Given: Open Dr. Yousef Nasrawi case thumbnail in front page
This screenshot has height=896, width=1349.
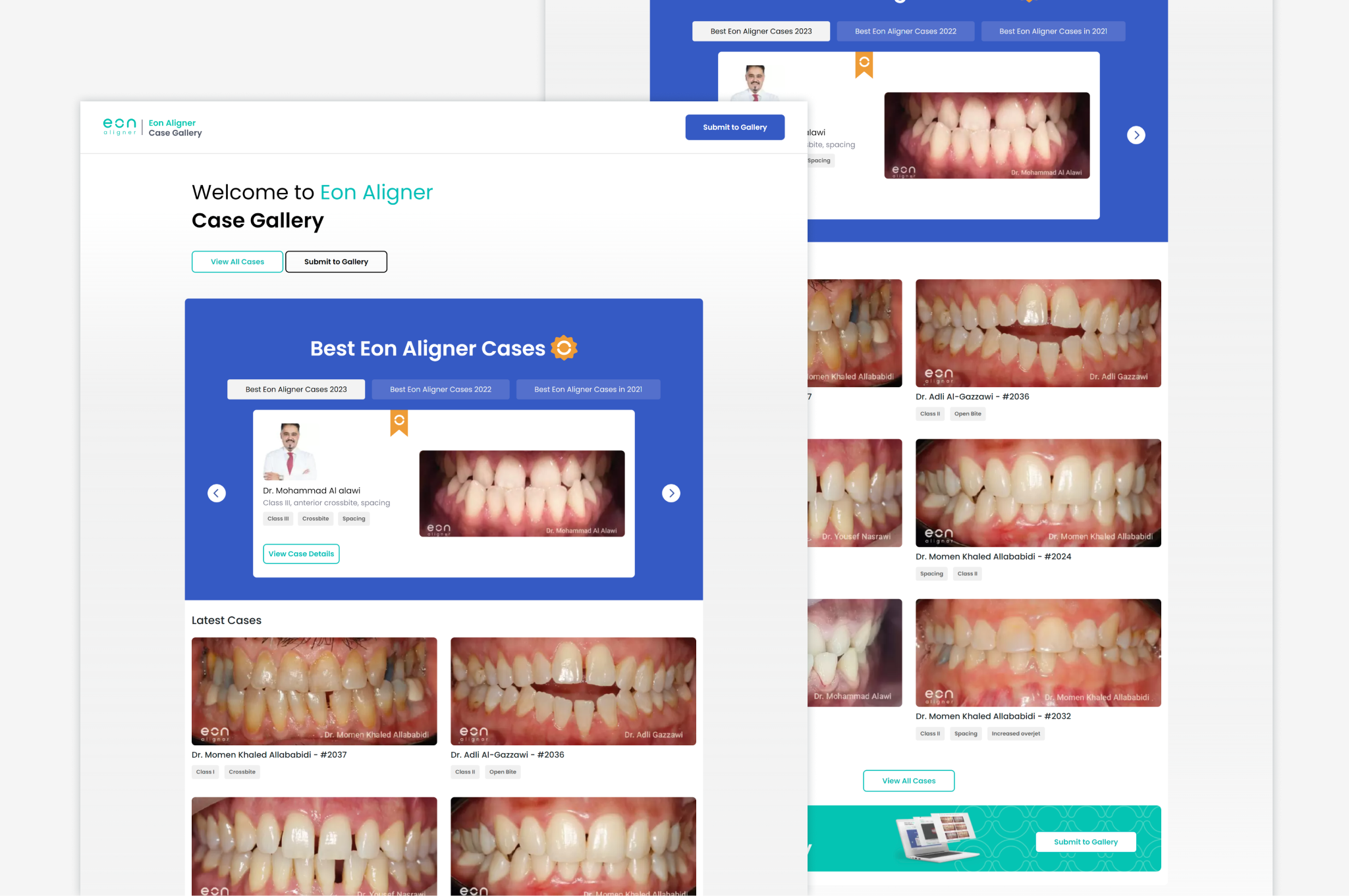Looking at the screenshot, I should coord(314,846).
